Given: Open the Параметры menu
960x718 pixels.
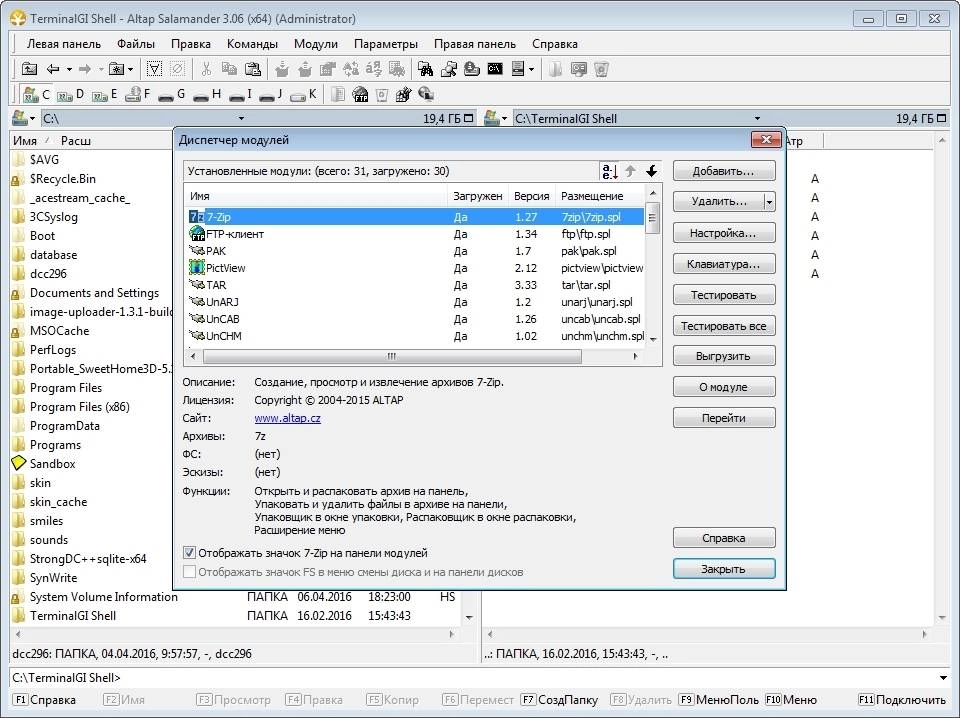Looking at the screenshot, I should [x=386, y=44].
